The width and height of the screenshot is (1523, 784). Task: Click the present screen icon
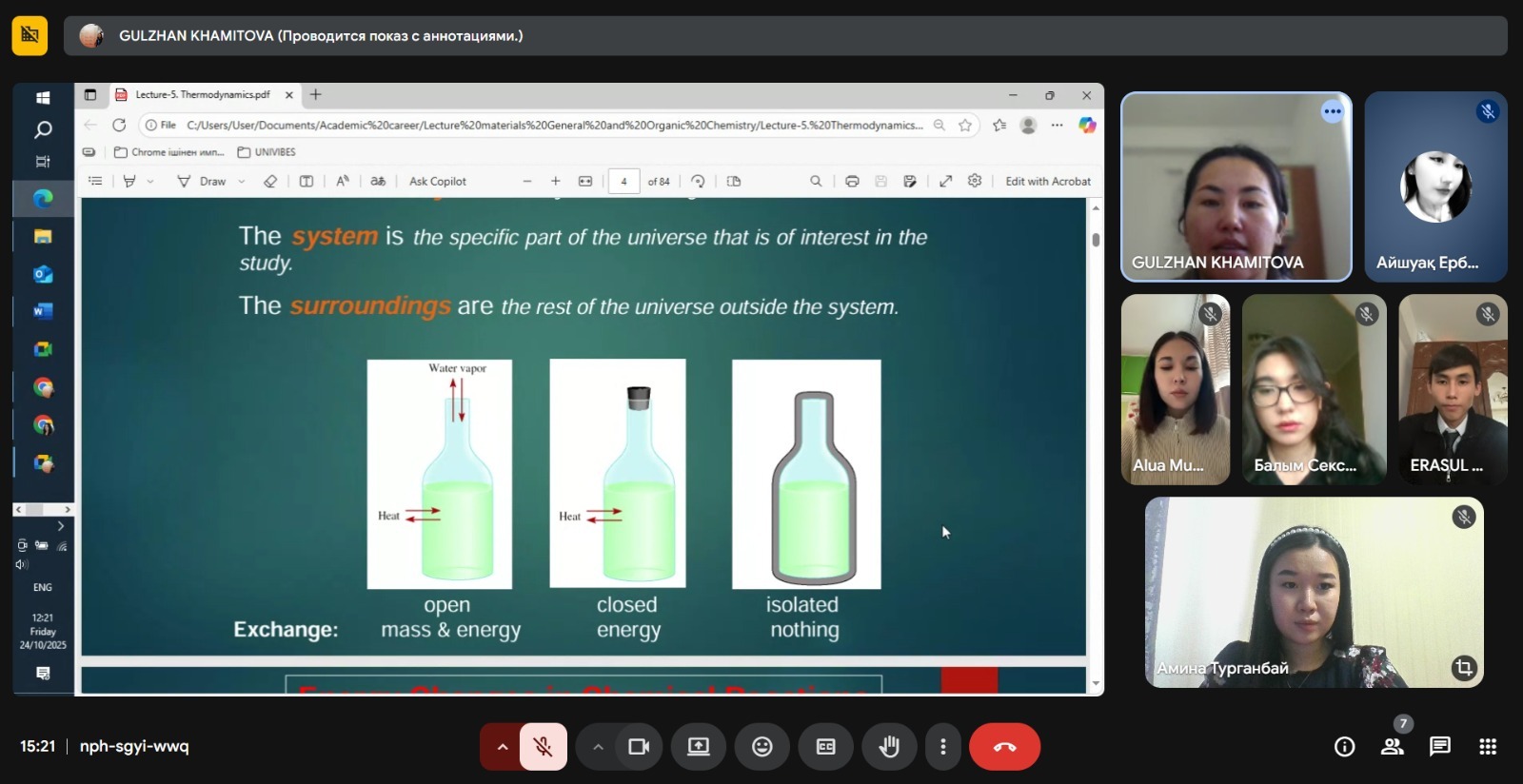[699, 747]
